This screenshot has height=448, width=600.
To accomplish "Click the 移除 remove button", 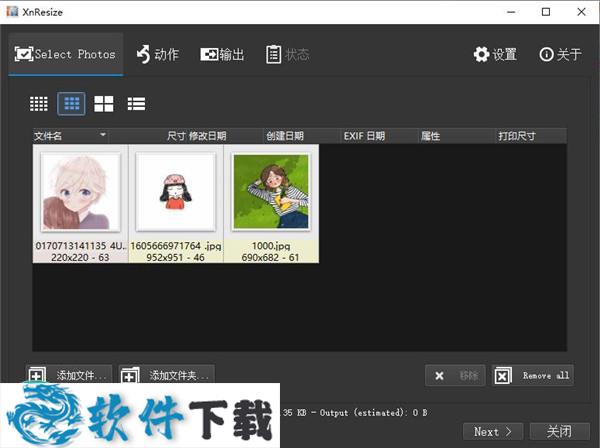I will [x=455, y=375].
